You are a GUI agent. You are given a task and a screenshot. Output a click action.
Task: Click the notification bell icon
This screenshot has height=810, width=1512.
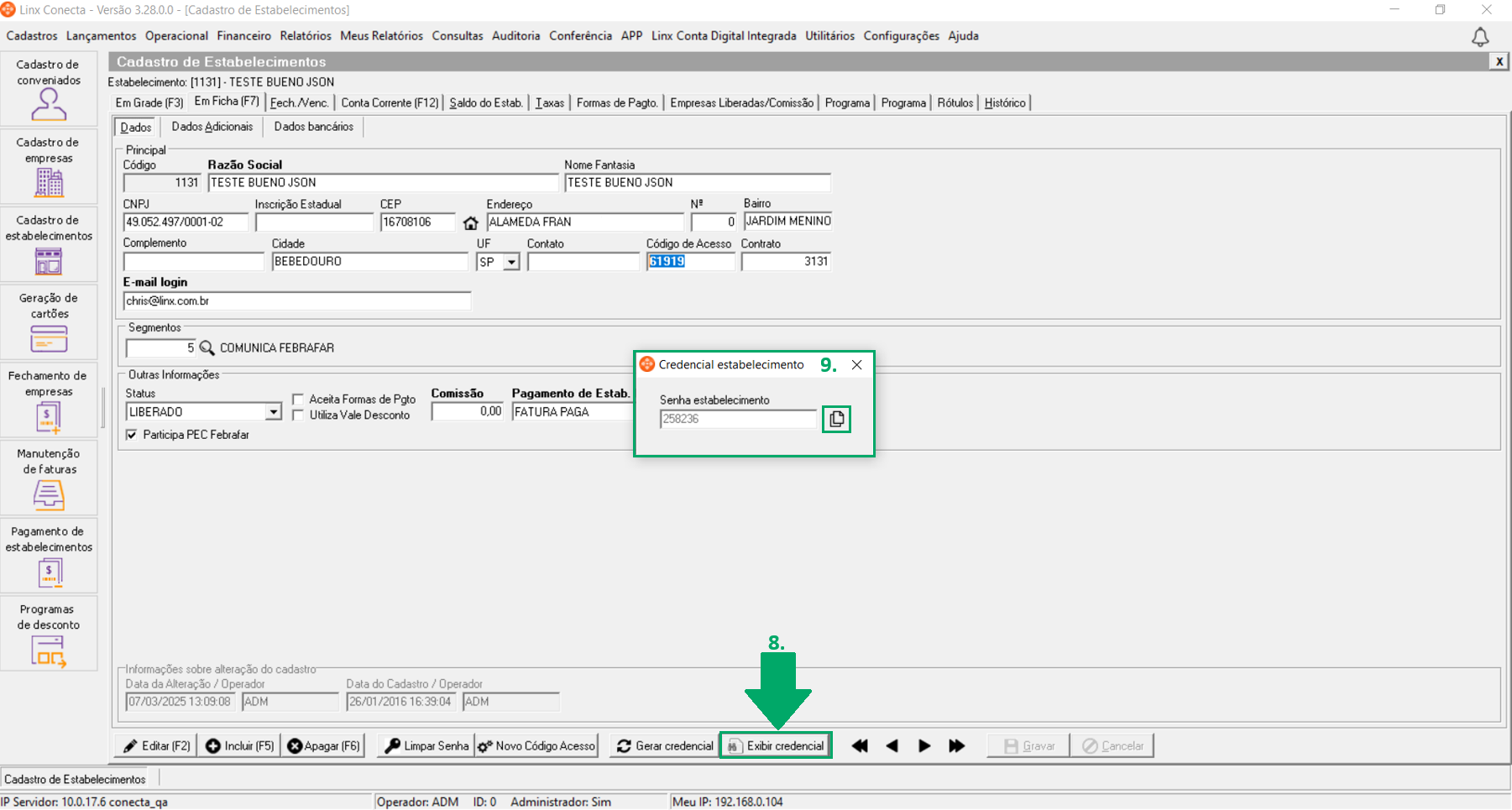tap(1480, 37)
